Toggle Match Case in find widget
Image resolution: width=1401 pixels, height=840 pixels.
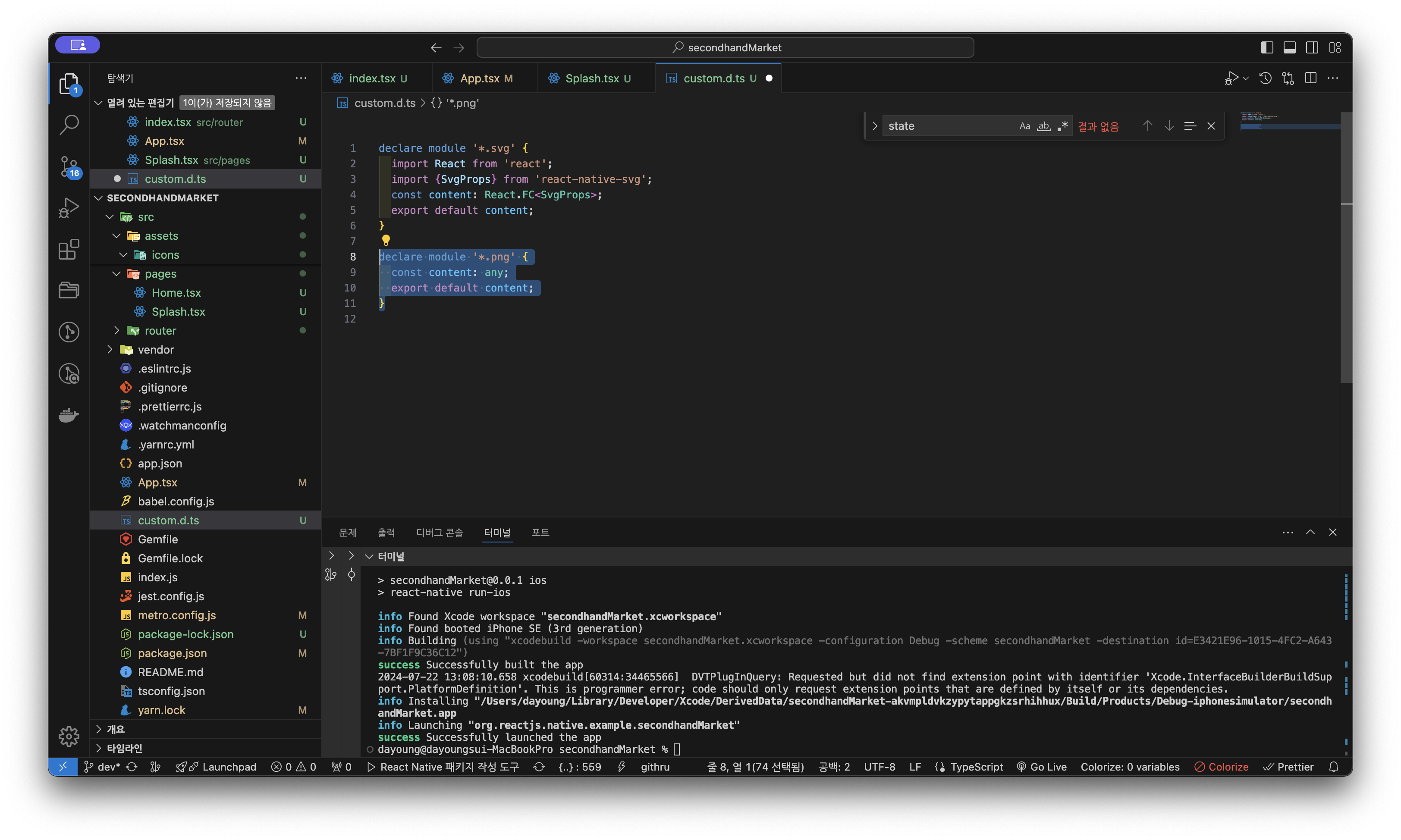(x=1024, y=125)
